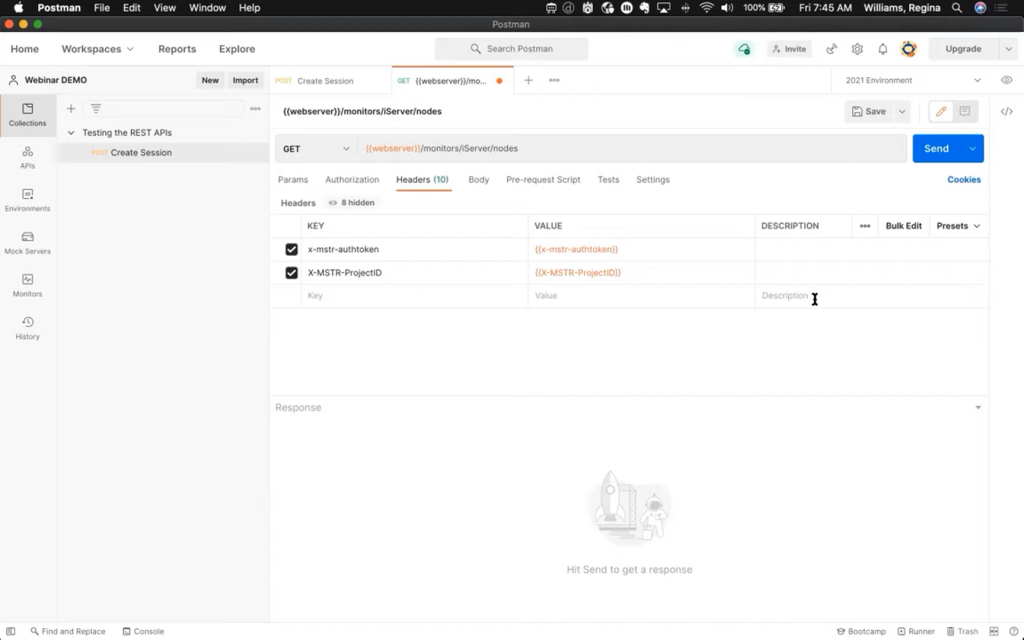
Task: Click the comment mode icon
Action: click(965, 112)
